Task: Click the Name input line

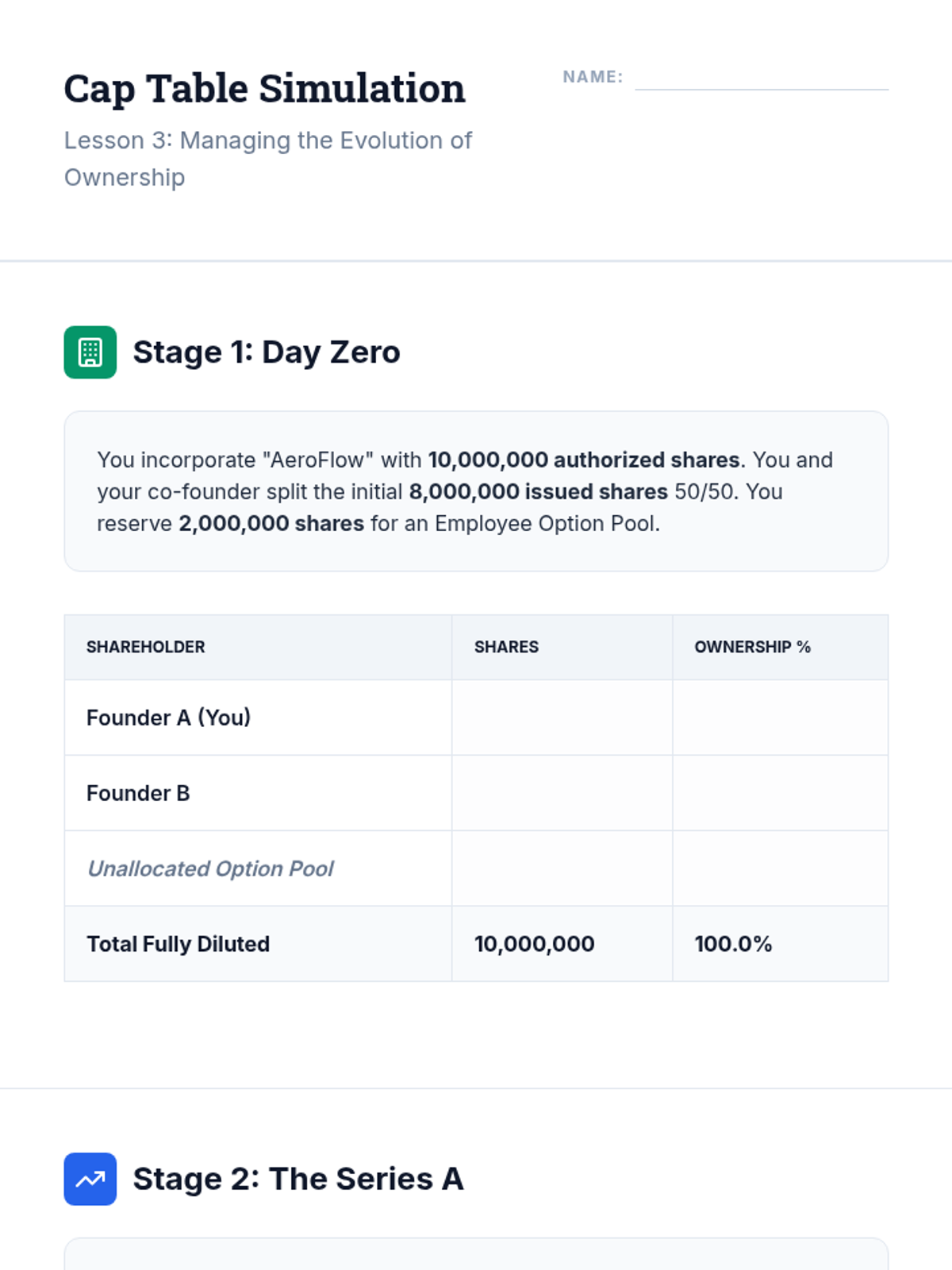Action: 761,78
